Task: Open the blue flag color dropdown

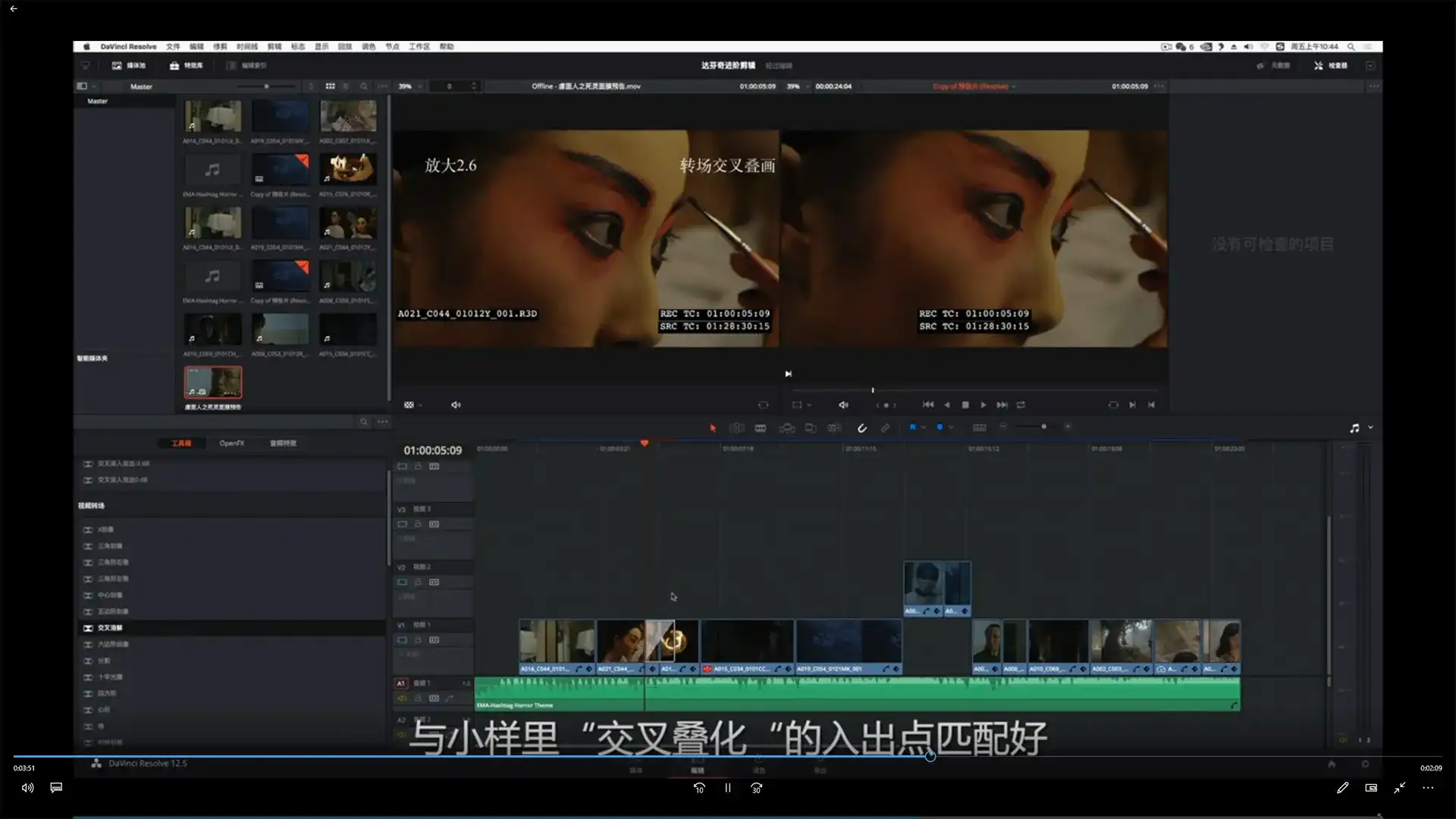Action: coord(924,428)
